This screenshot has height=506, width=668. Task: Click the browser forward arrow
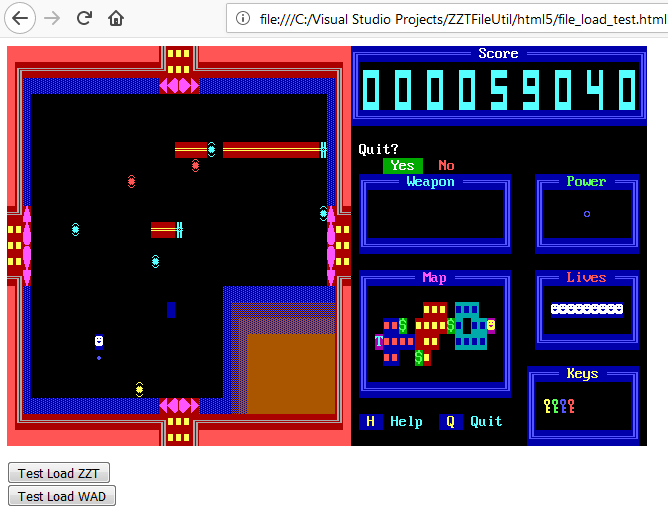coord(52,18)
